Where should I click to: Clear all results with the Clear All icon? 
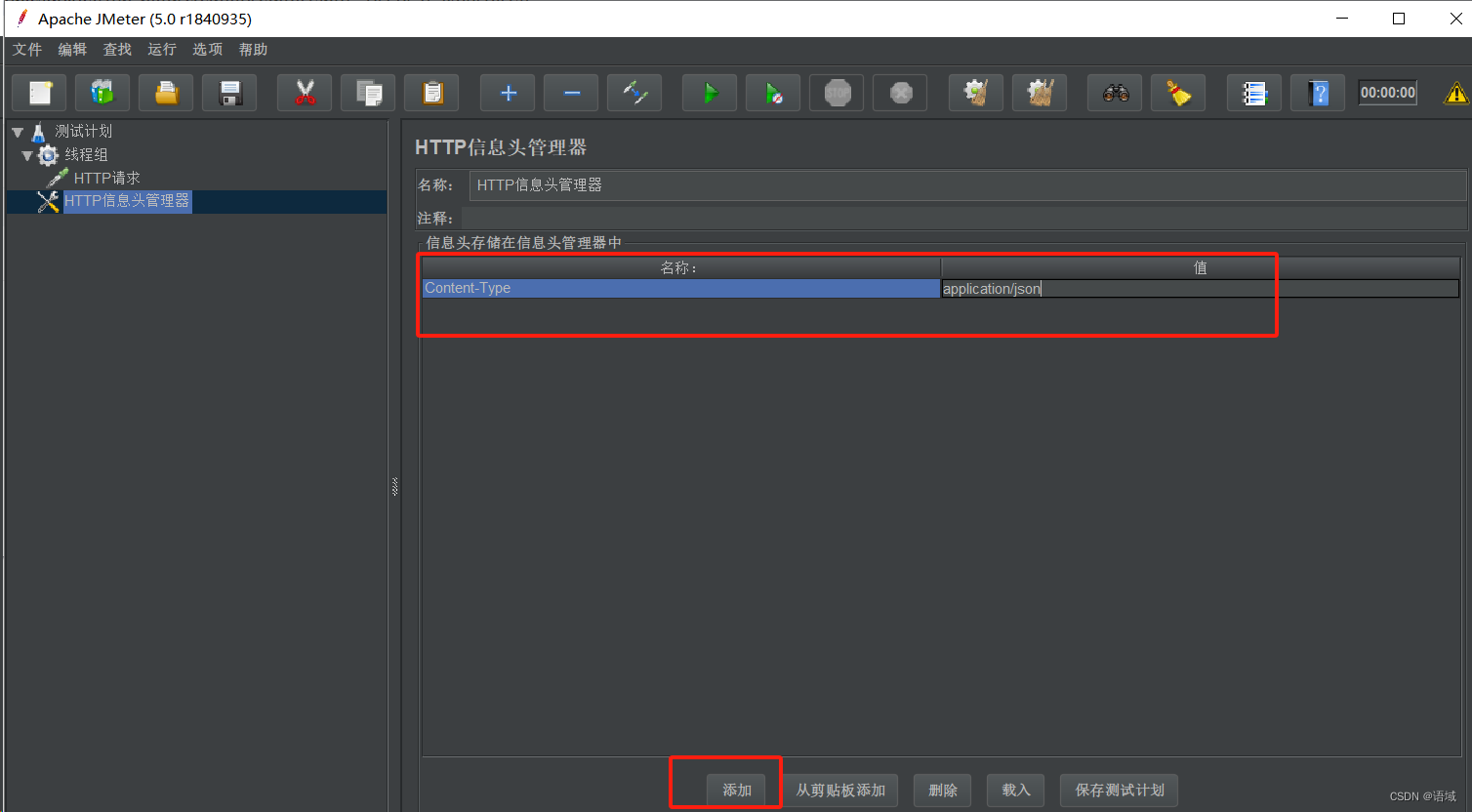[x=1040, y=93]
